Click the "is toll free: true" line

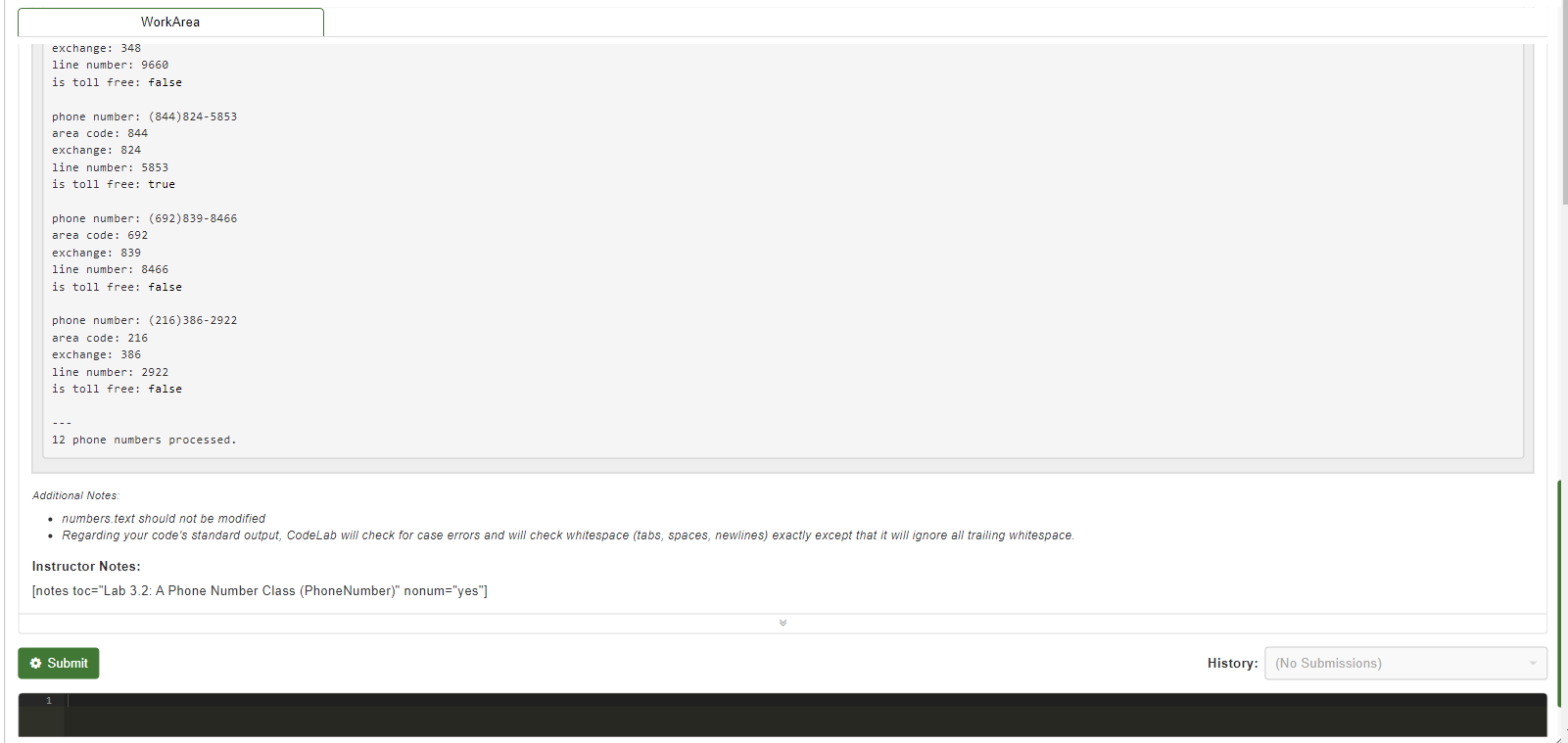pyautogui.click(x=114, y=184)
